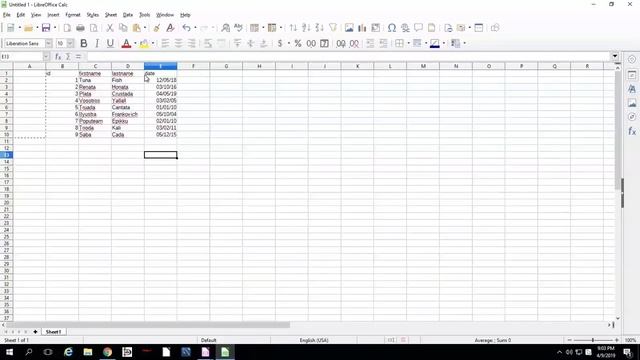Viewport: 640px width, 360px height.
Task: Open Name Box dropdown arrow
Action: (x=46, y=56)
